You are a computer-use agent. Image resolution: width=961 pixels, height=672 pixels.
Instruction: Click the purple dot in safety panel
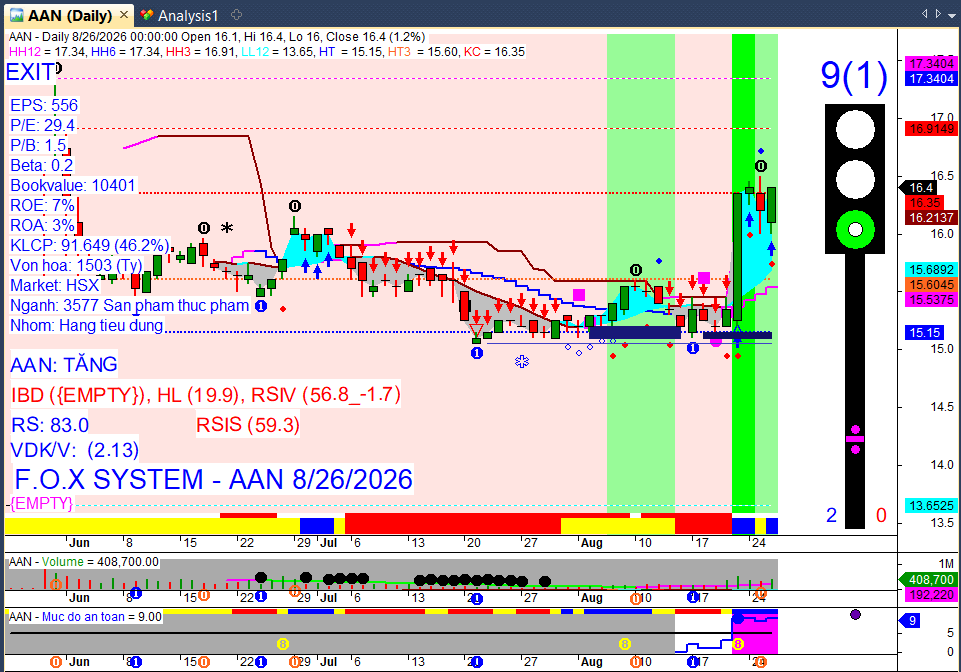[856, 614]
